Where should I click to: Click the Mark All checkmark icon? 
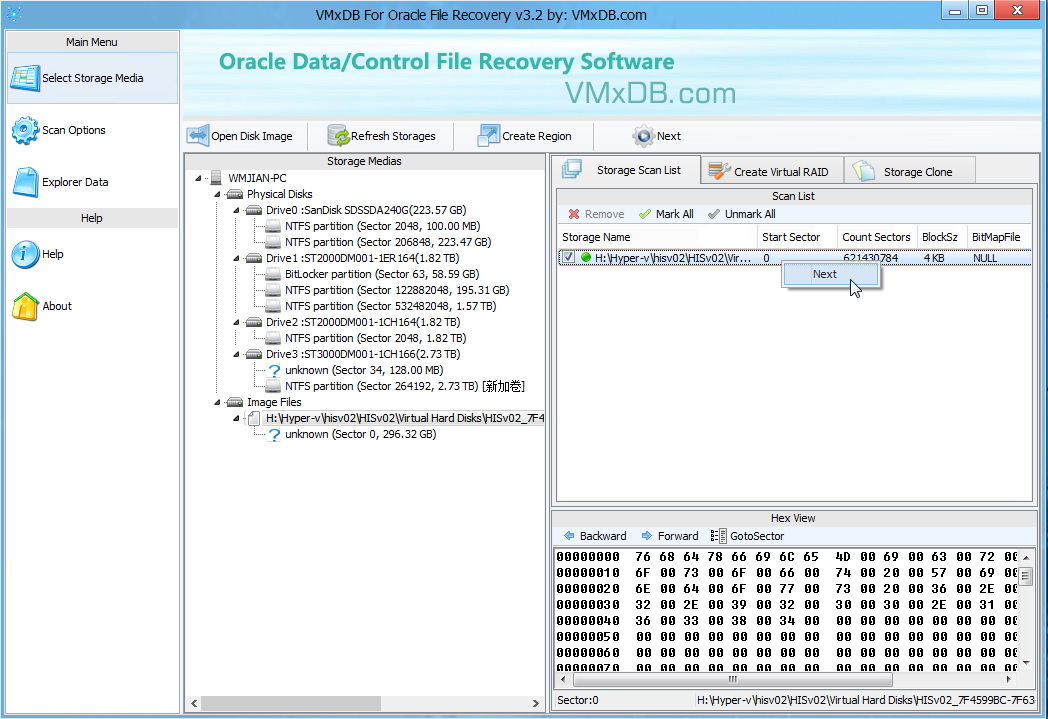pyautogui.click(x=644, y=214)
